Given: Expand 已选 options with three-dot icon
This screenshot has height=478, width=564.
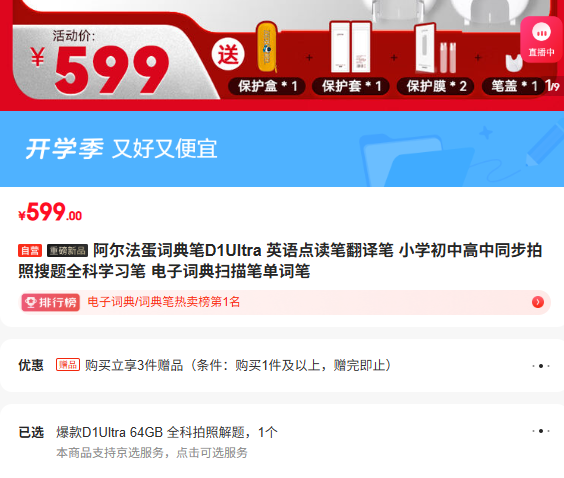Looking at the screenshot, I should tap(541, 431).
